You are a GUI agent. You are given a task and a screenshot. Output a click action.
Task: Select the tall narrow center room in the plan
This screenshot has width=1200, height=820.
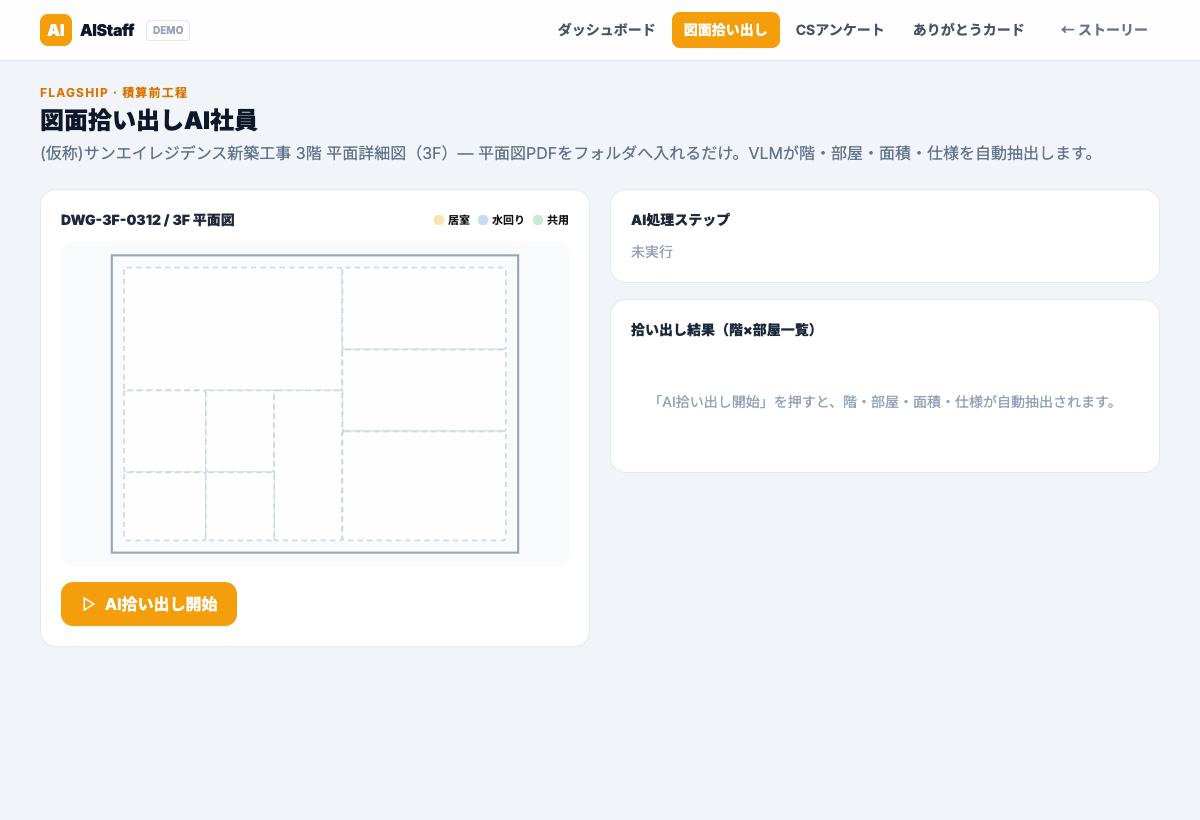click(x=308, y=465)
